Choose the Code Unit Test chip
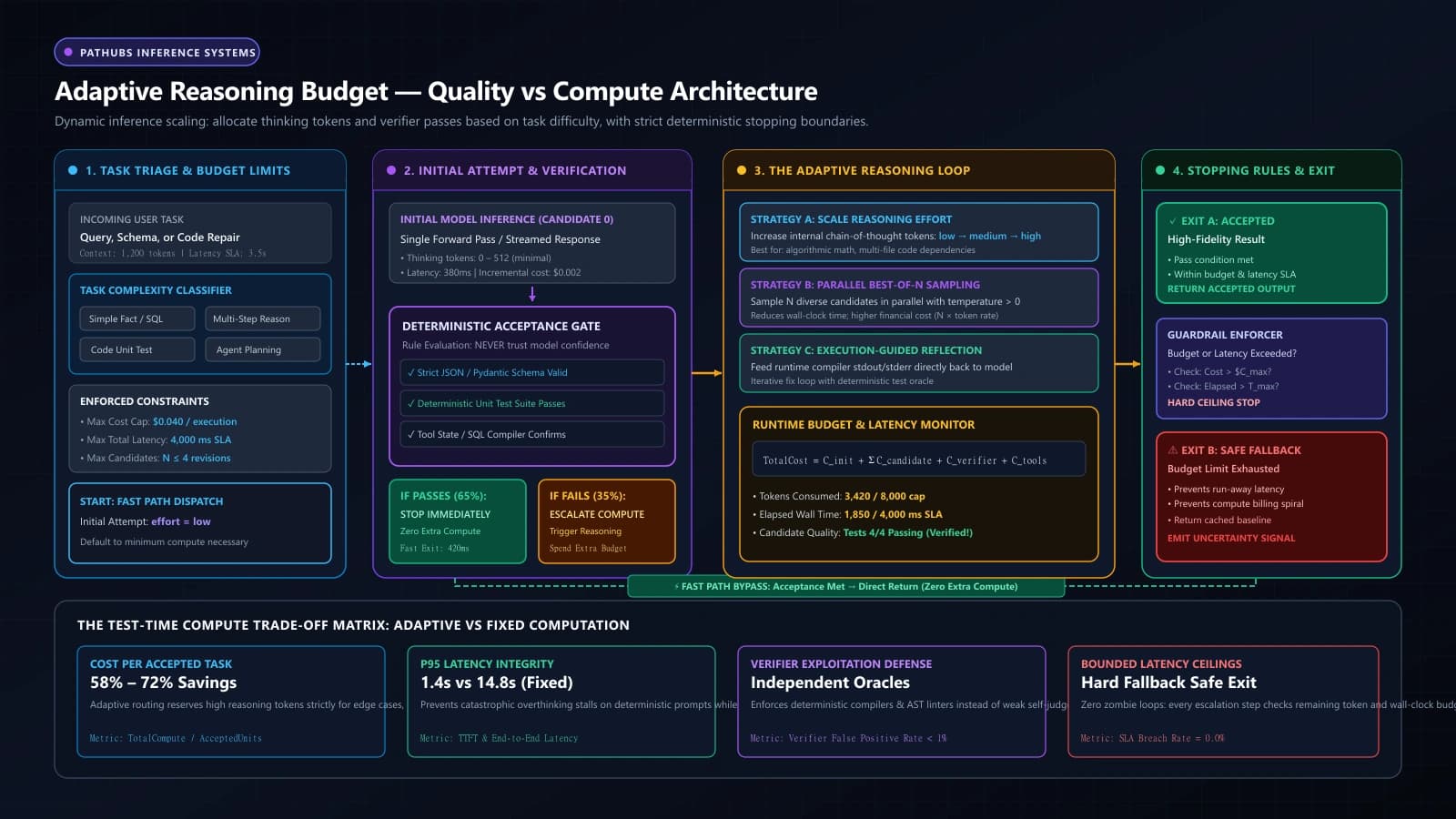Screen dimensions: 1456x819 pos(136,349)
